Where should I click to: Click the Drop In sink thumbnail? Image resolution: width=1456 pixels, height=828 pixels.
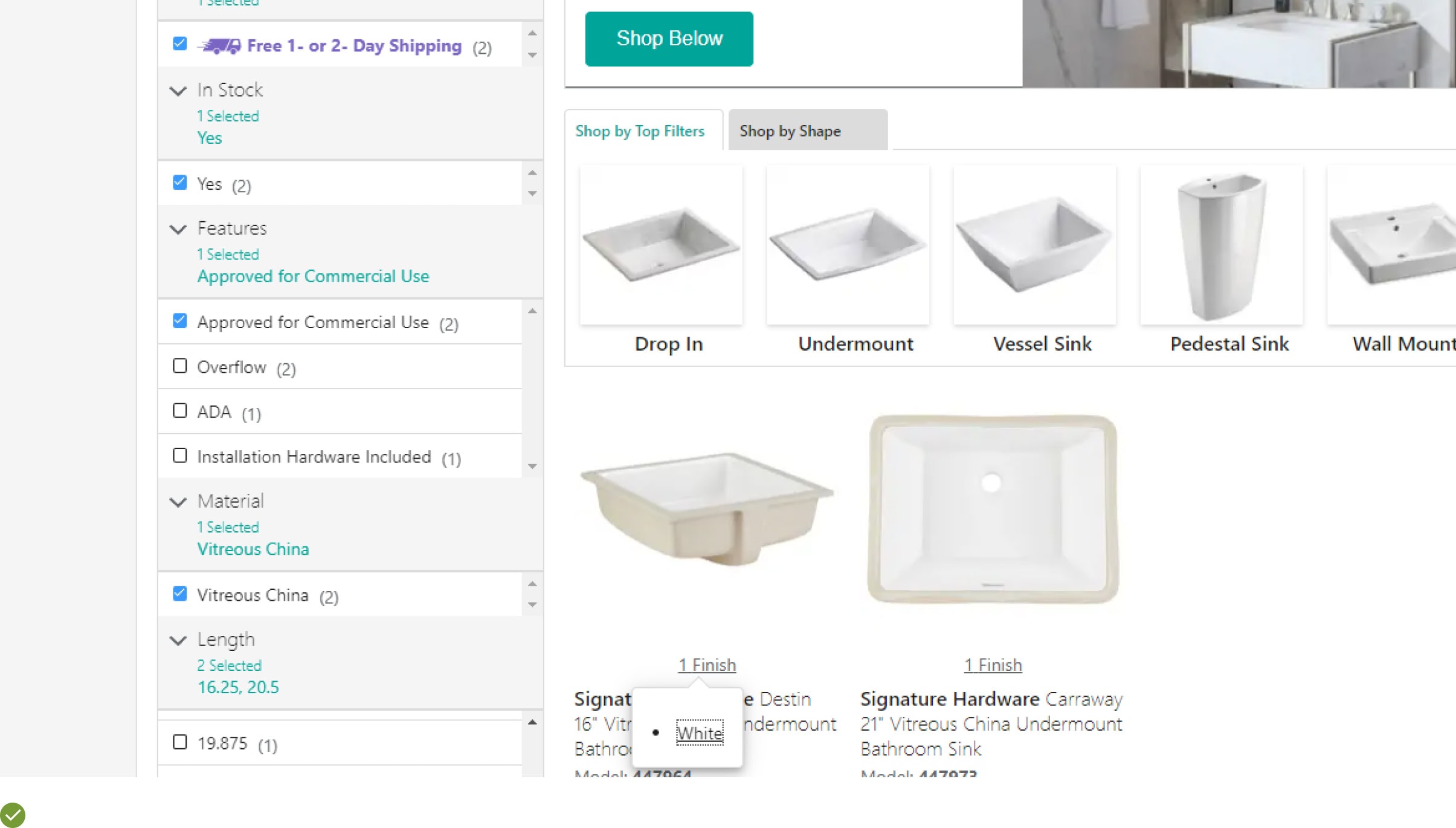coord(661,245)
